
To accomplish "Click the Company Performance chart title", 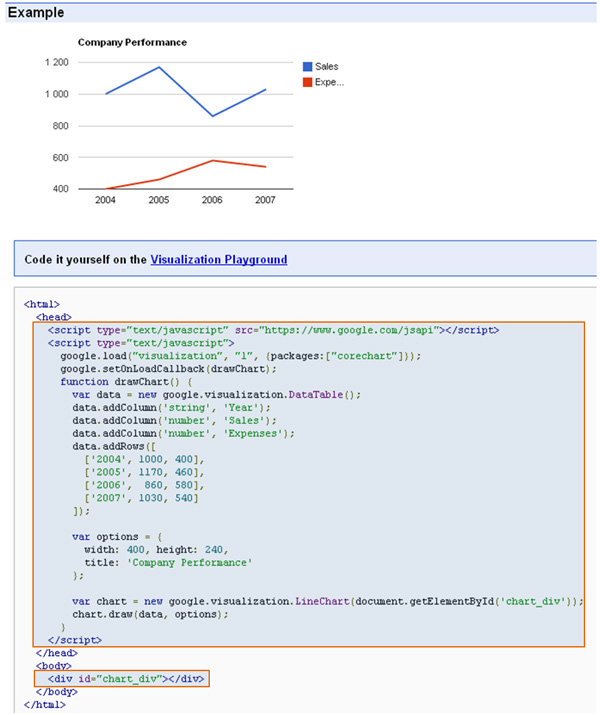I will pos(132,42).
